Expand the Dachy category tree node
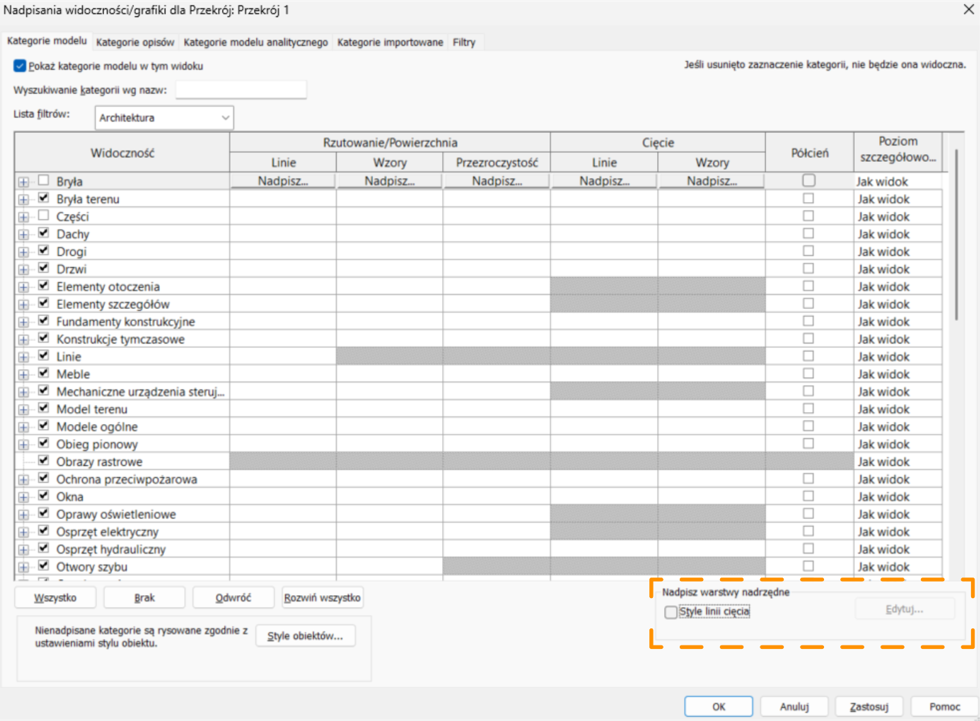The height and width of the screenshot is (721, 980). click(23, 234)
